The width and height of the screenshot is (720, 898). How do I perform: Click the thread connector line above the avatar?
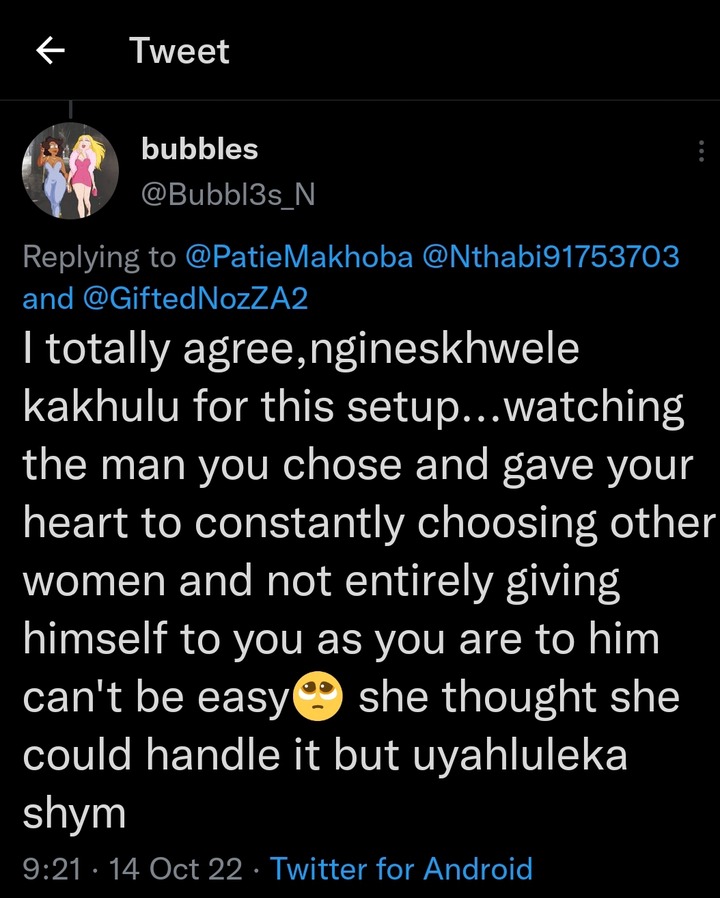[x=70, y=111]
